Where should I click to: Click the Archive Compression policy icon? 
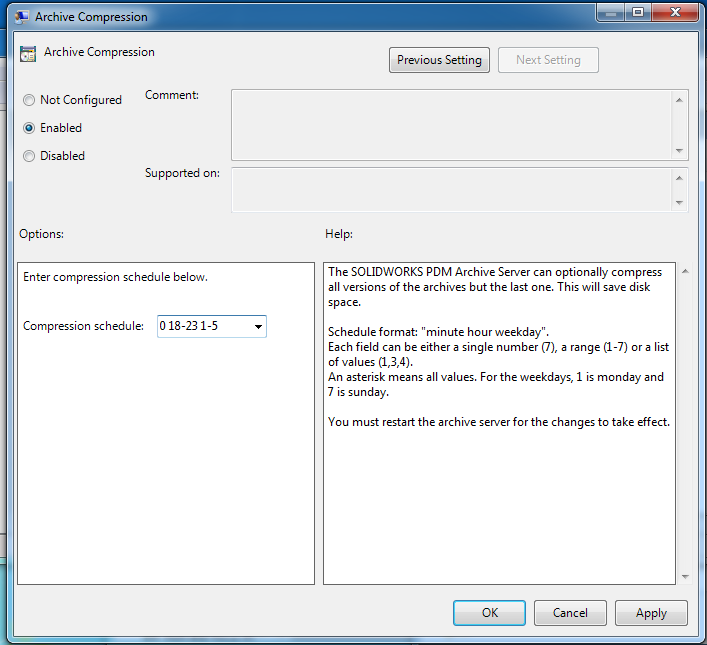pyautogui.click(x=29, y=54)
